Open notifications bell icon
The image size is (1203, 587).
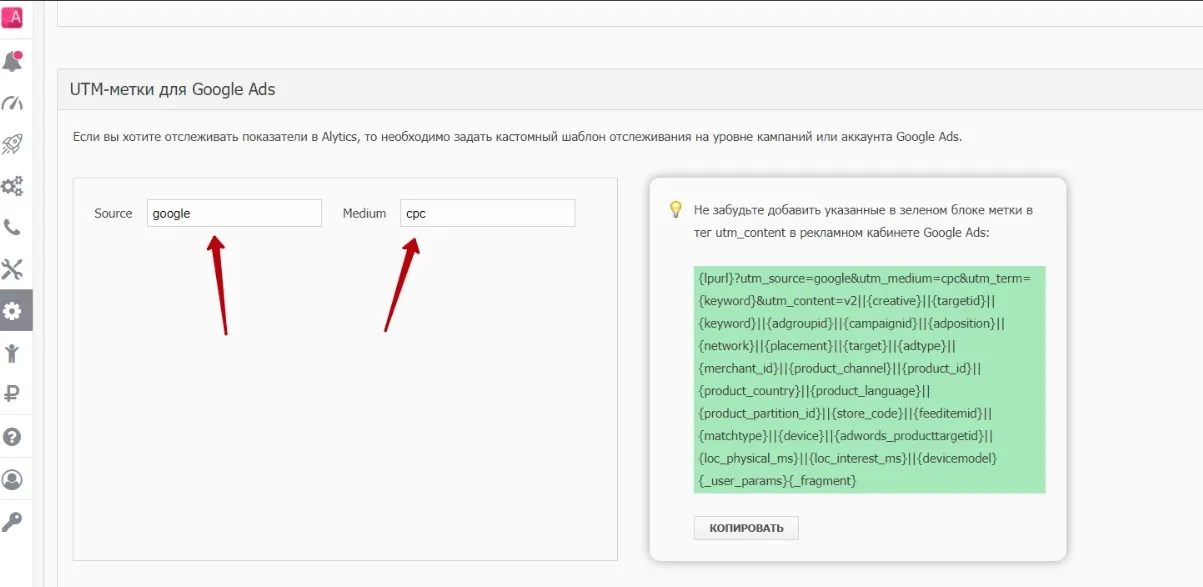pos(12,61)
